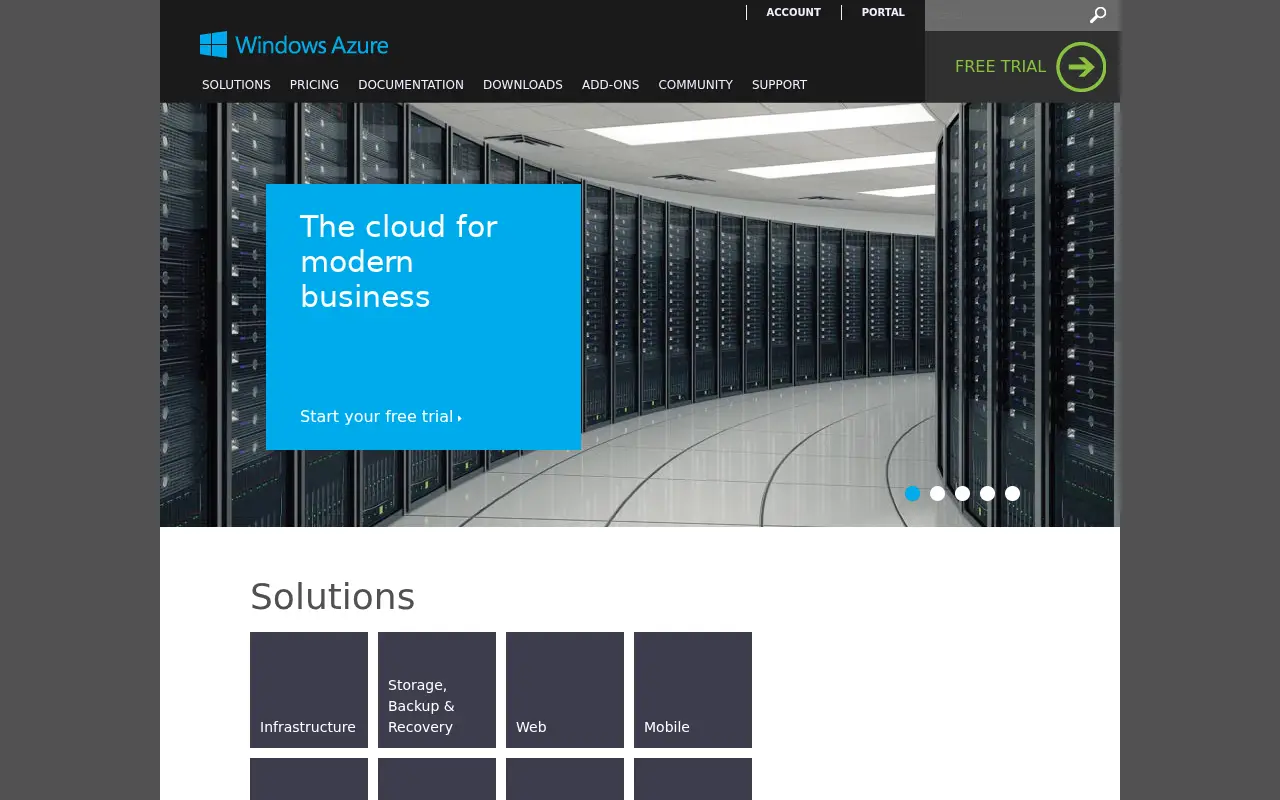Open the Storage, Backup & Recovery tile
This screenshot has height=800, width=1280.
tap(437, 690)
